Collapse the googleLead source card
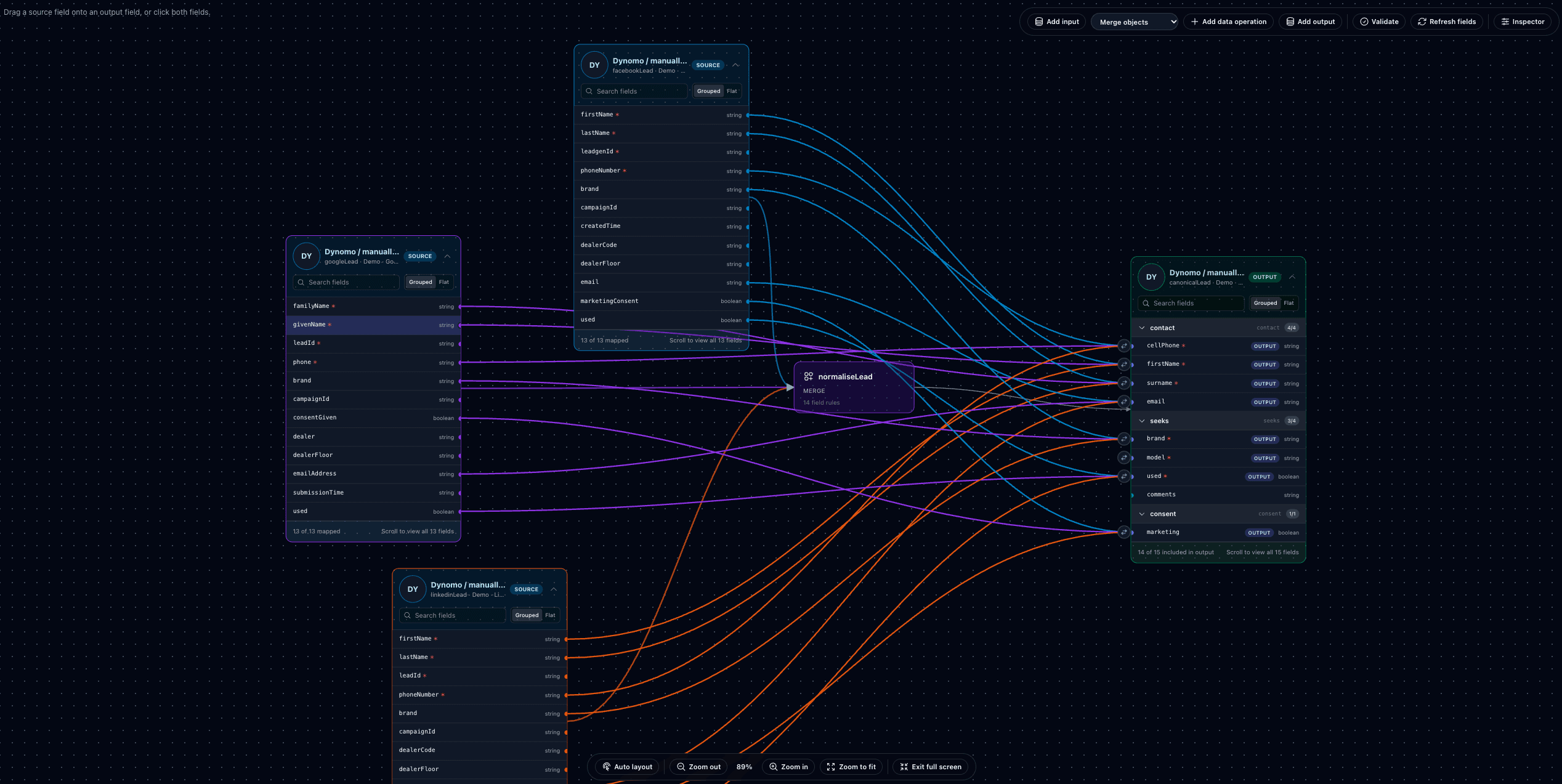1562x784 pixels. (x=447, y=256)
